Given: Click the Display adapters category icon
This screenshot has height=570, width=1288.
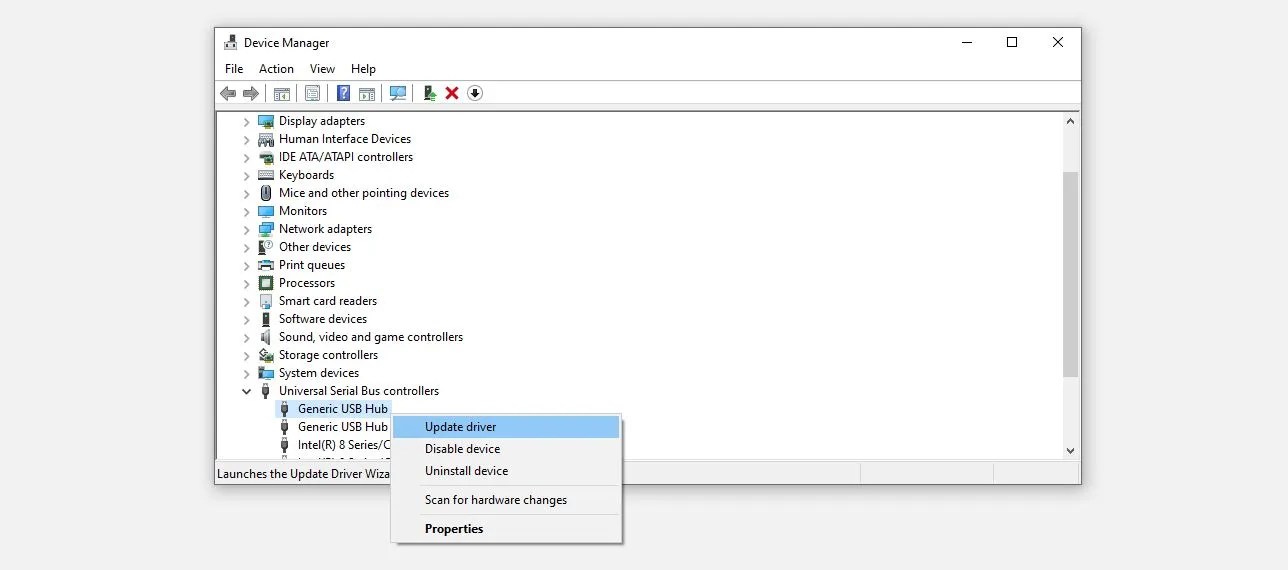Looking at the screenshot, I should click(x=266, y=121).
